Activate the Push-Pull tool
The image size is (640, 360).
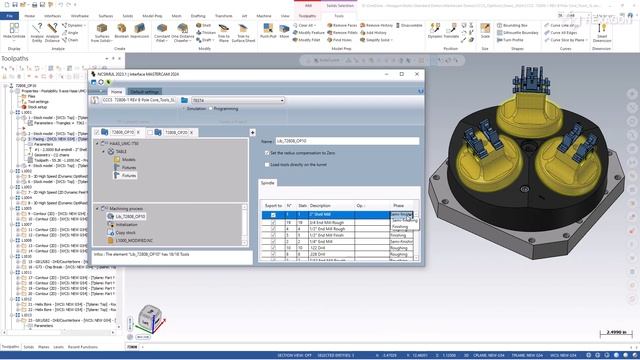pos(268,31)
